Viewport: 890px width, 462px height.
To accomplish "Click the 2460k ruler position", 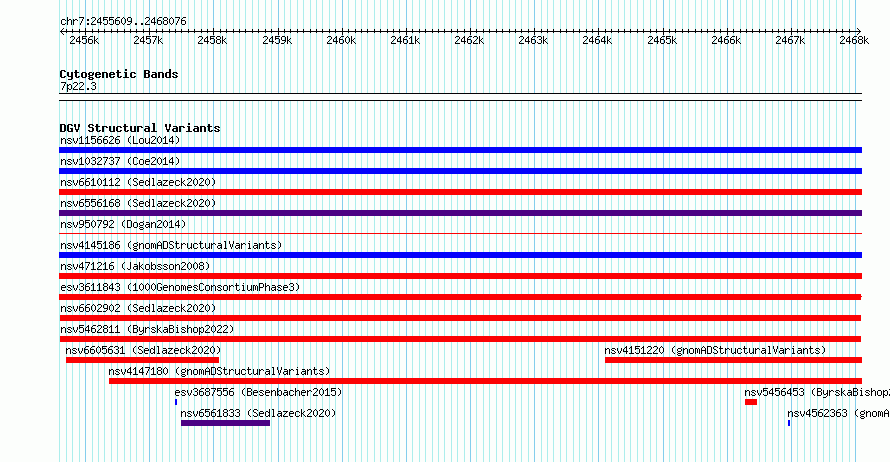I will tap(341, 40).
